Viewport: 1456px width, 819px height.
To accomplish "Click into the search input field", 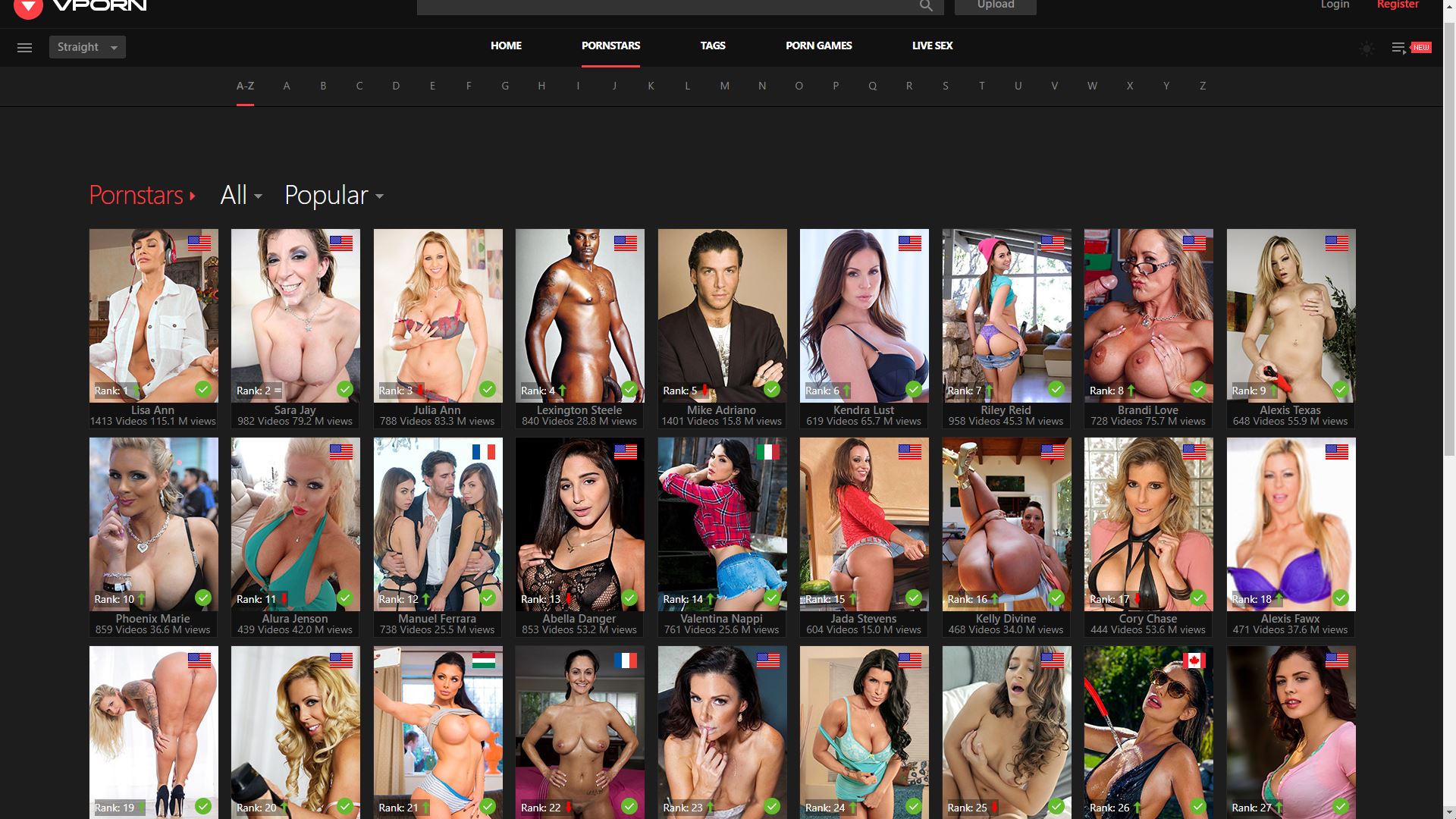I will coord(667,6).
